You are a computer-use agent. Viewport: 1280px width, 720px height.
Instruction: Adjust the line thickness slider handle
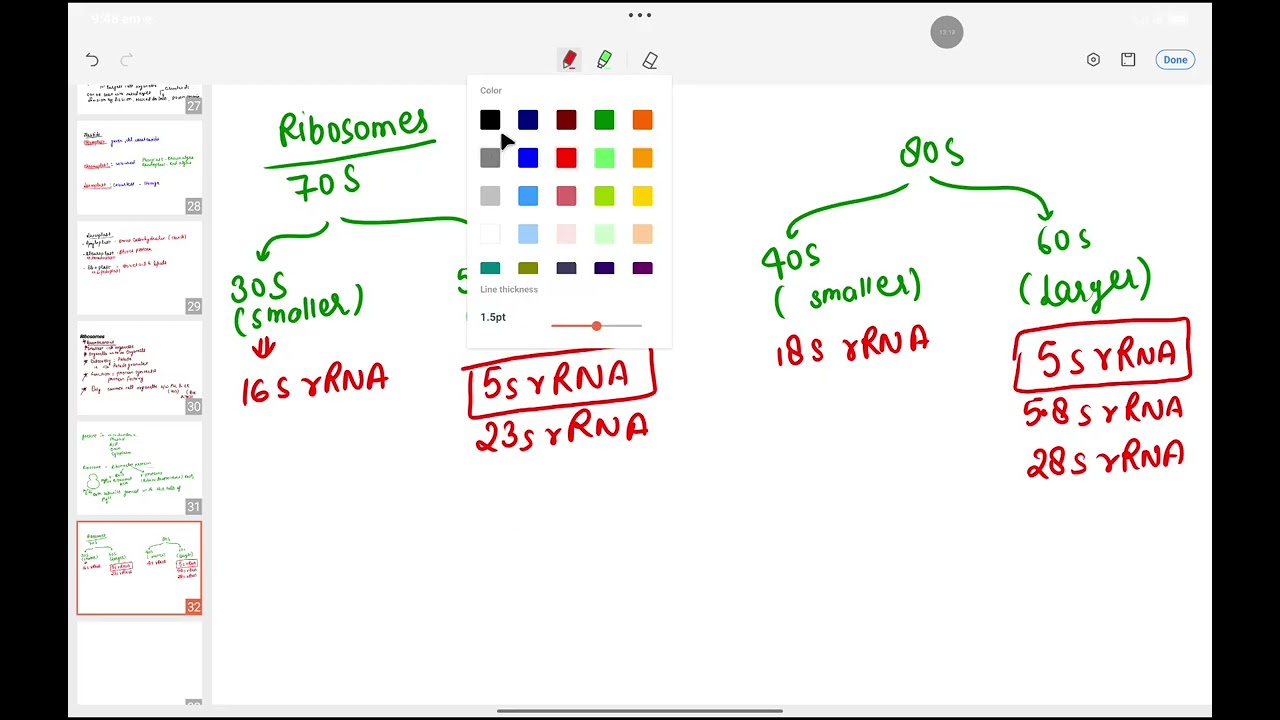596,326
